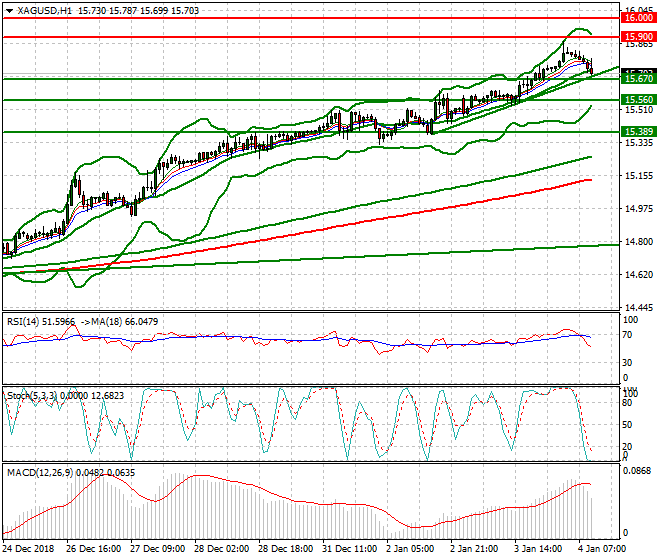Click the 15.510 price scale value

tap(639, 110)
